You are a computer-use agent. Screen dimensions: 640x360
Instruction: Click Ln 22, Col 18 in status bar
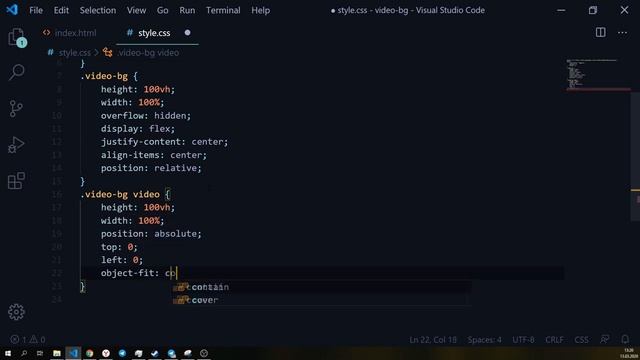433,340
